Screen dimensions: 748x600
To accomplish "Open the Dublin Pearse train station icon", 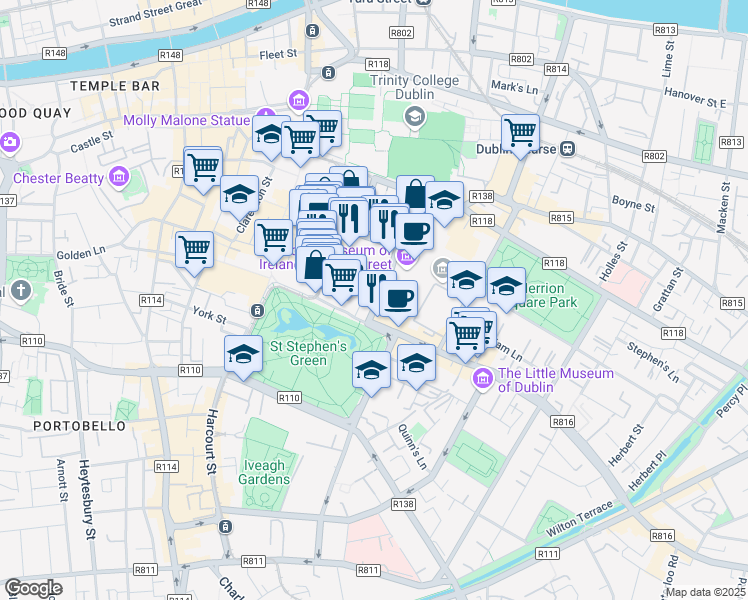I will point(567,149).
